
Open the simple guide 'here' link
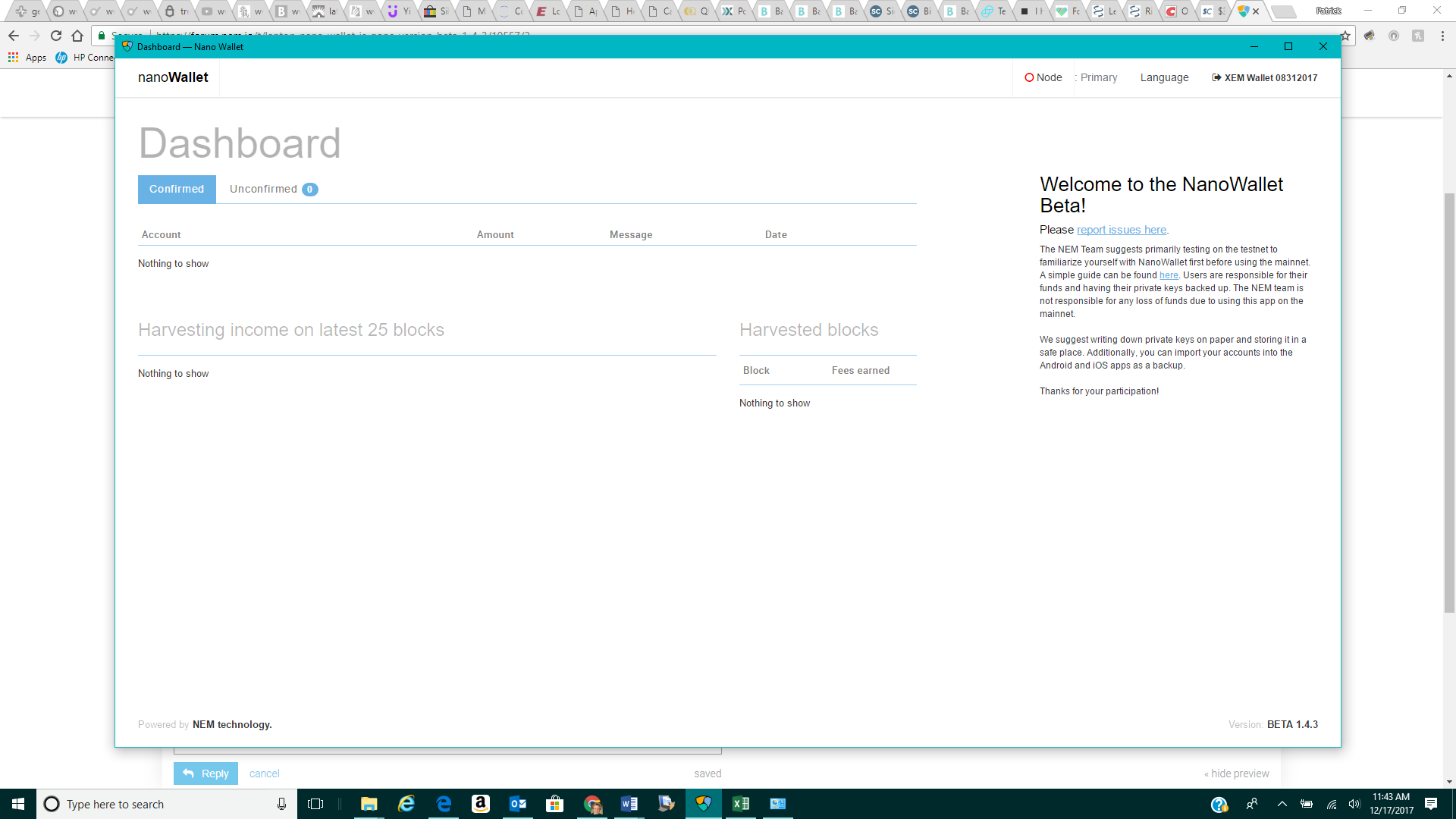click(1169, 275)
